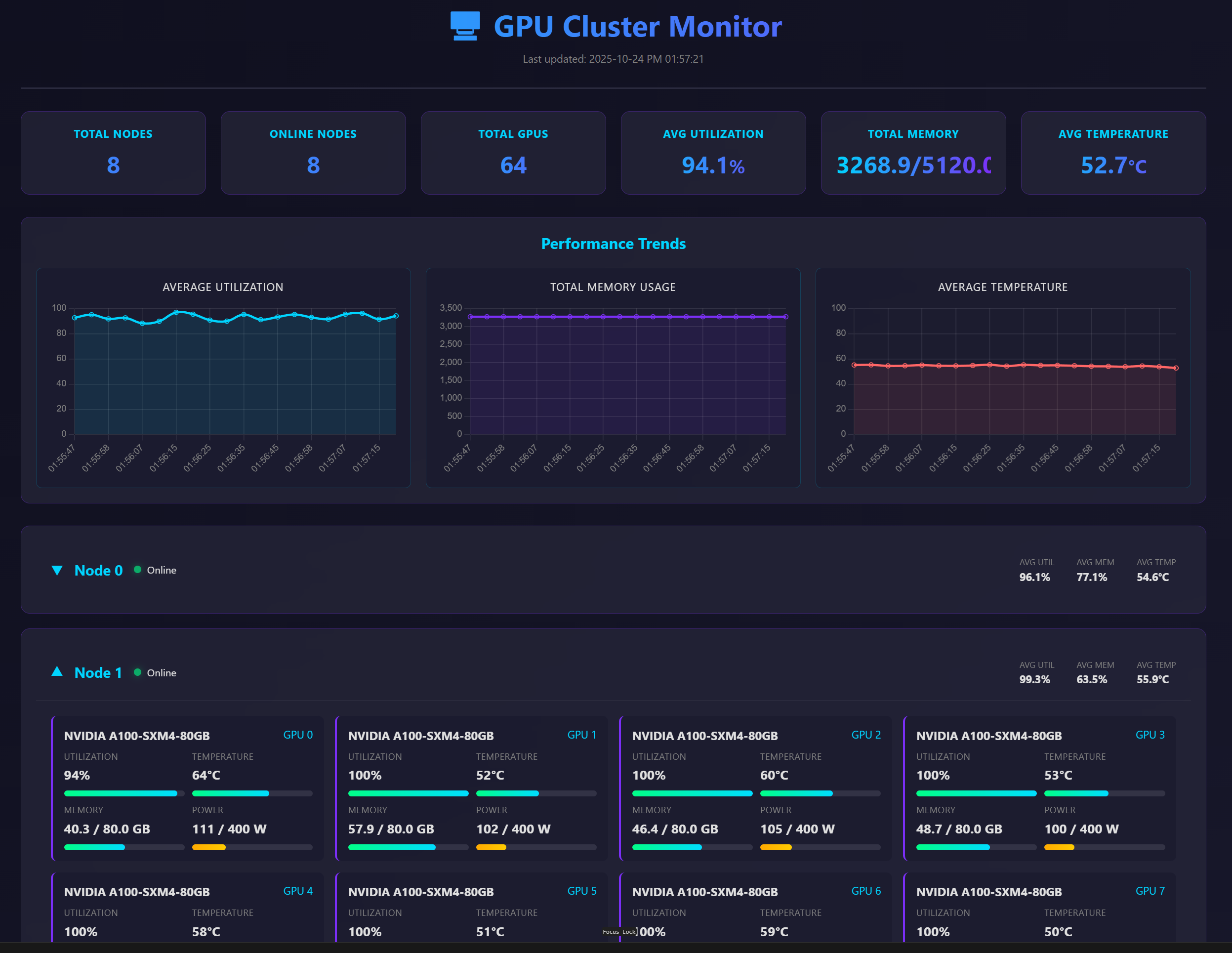
Task: Click GPU 0 utilization progress bar
Action: 124,793
